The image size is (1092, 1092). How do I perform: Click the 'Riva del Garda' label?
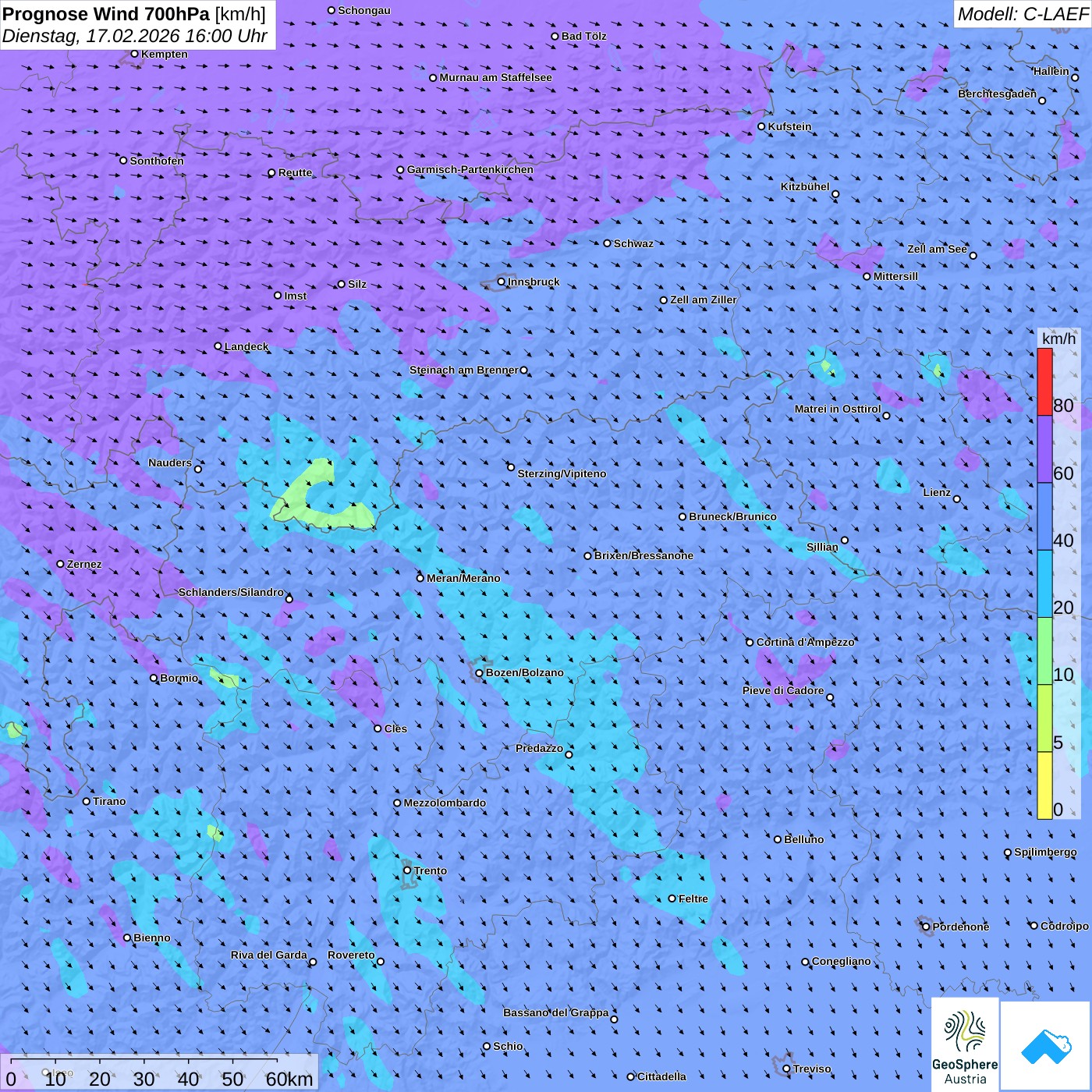click(268, 955)
